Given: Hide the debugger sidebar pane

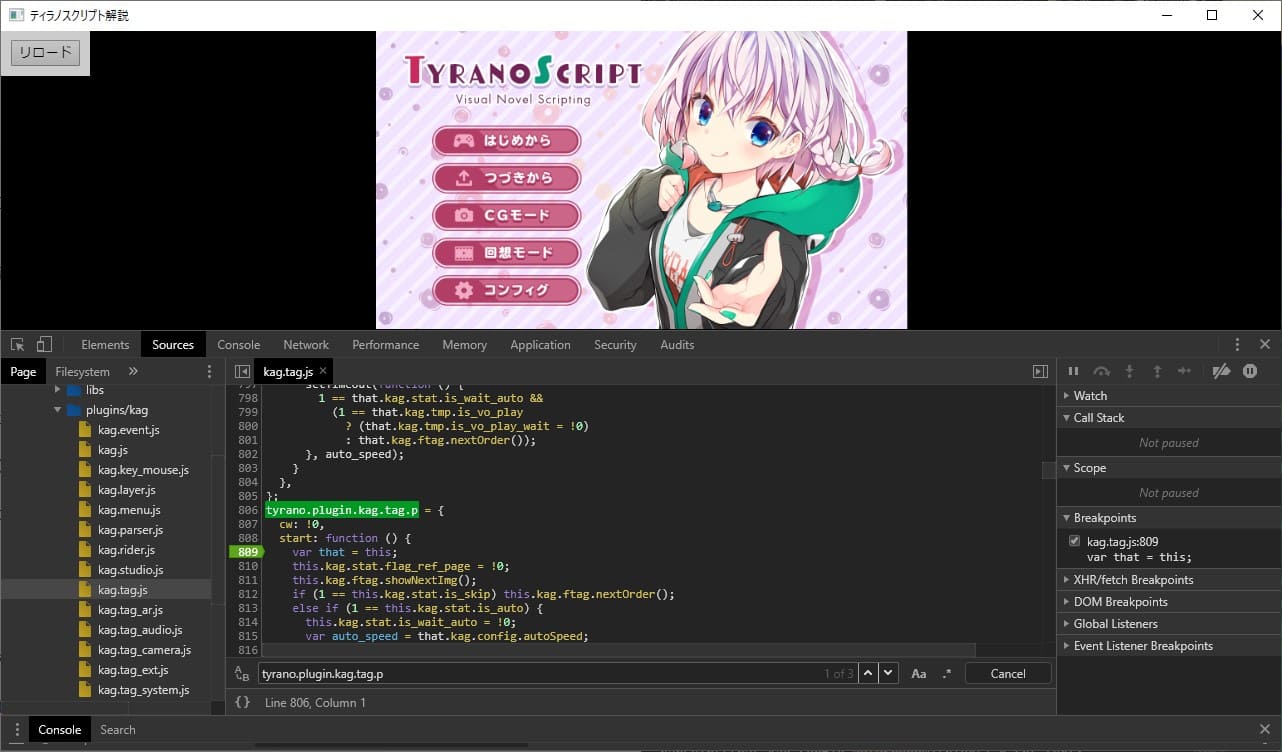Looking at the screenshot, I should click(1040, 372).
